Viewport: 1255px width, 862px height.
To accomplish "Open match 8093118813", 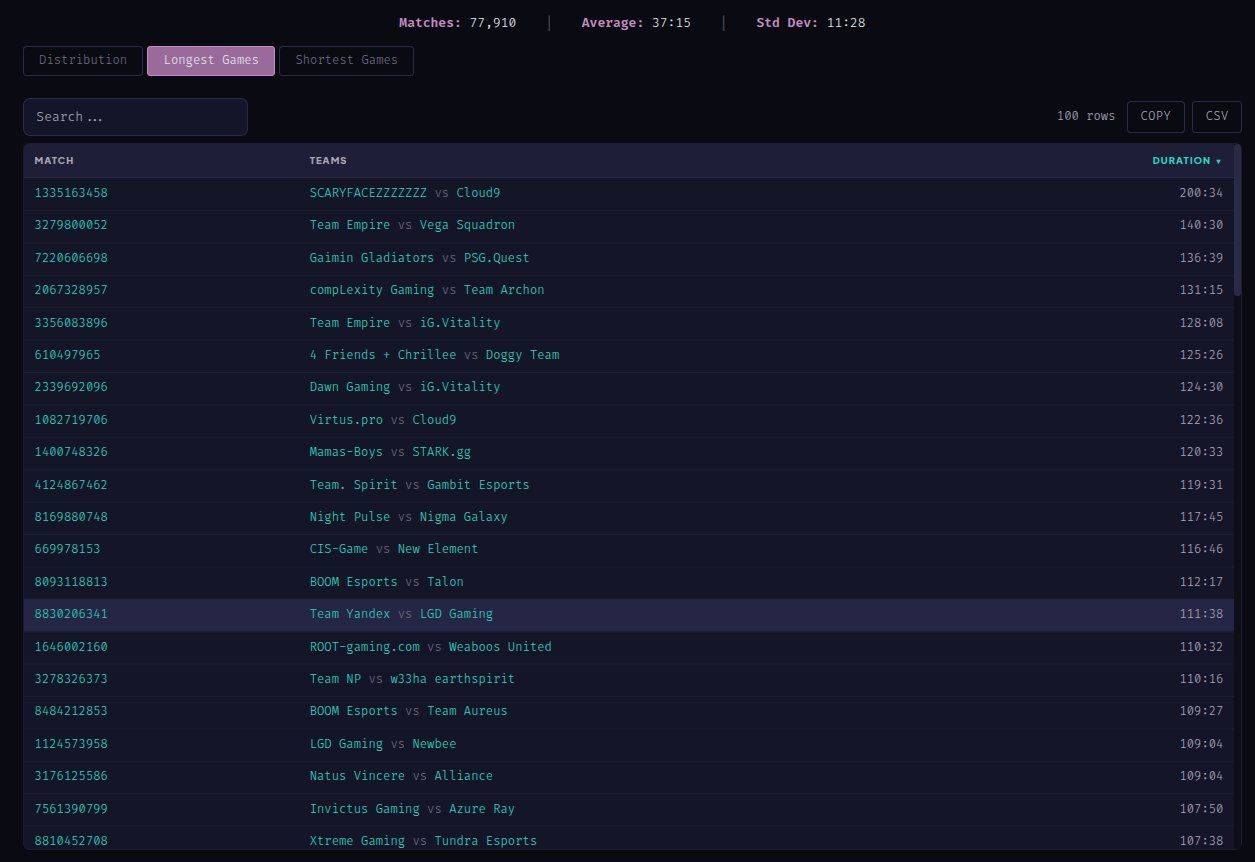I will tap(71, 582).
